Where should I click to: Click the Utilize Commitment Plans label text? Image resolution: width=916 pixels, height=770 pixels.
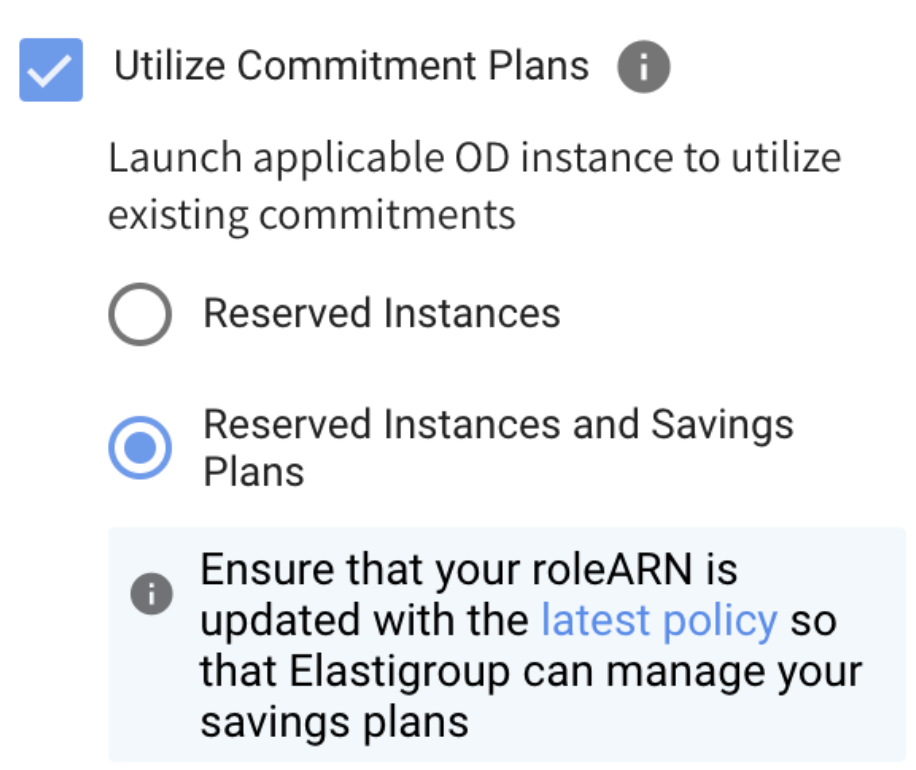(351, 67)
